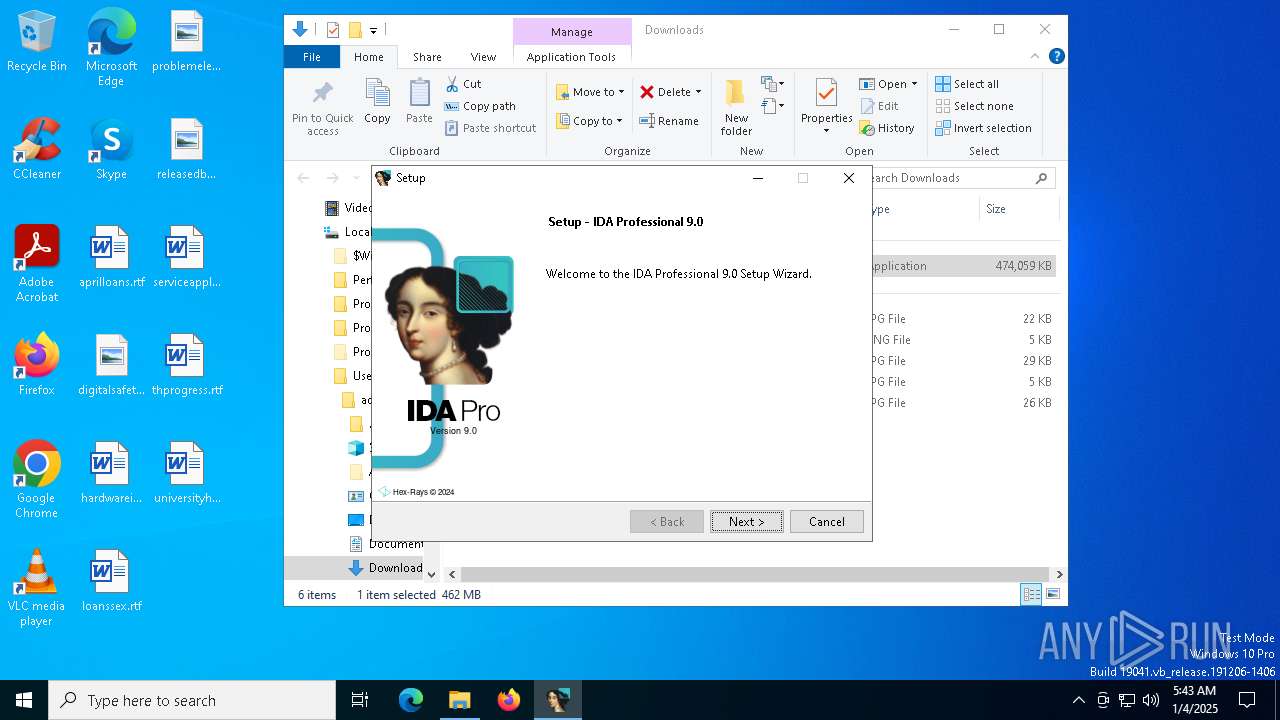Open Adobe Acrobat desktop shortcut
1280x720 pixels.
[x=37, y=264]
